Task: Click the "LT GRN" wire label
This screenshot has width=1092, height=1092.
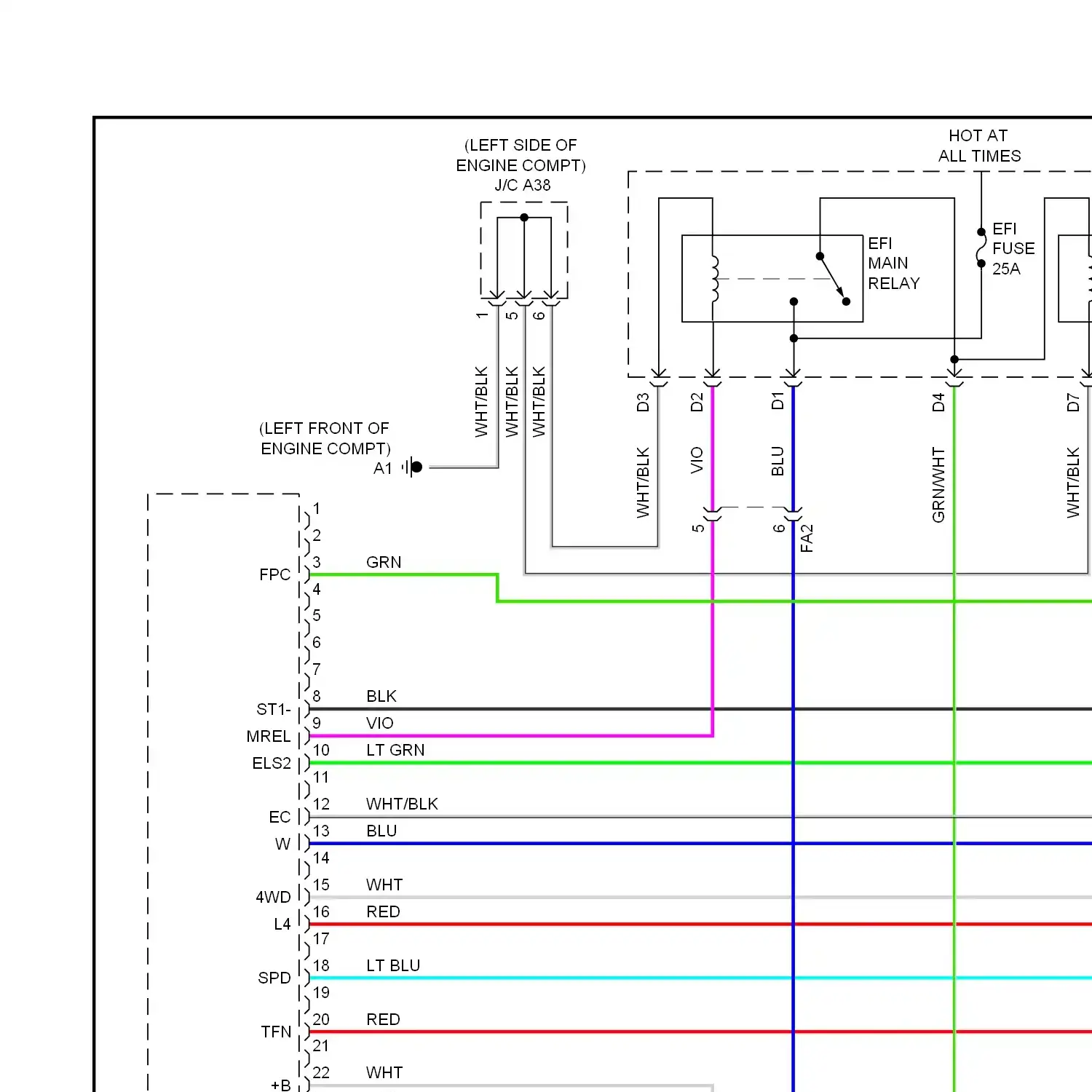Action: click(x=395, y=750)
